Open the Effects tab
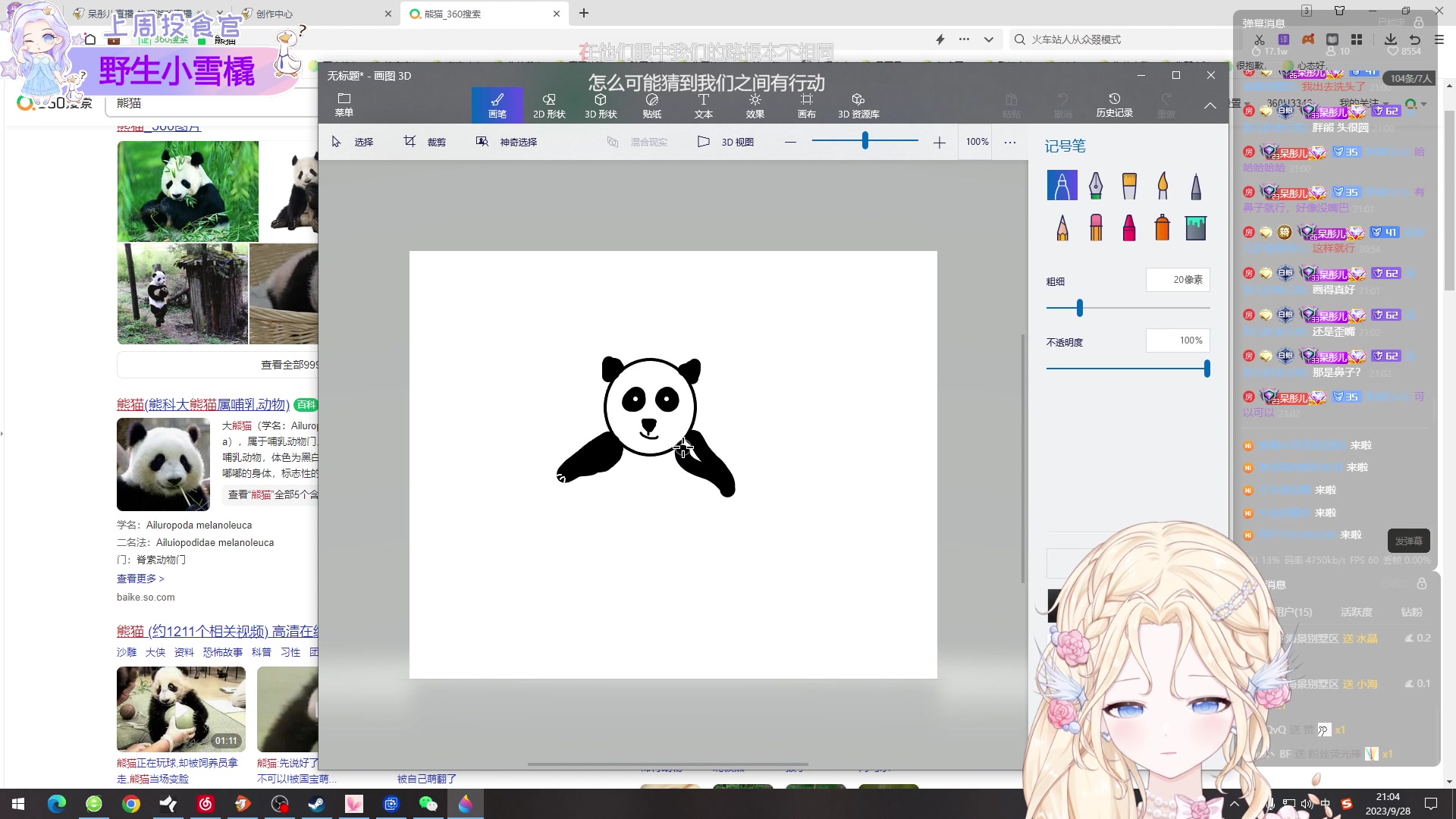Viewport: 1456px width, 819px height. tap(755, 105)
